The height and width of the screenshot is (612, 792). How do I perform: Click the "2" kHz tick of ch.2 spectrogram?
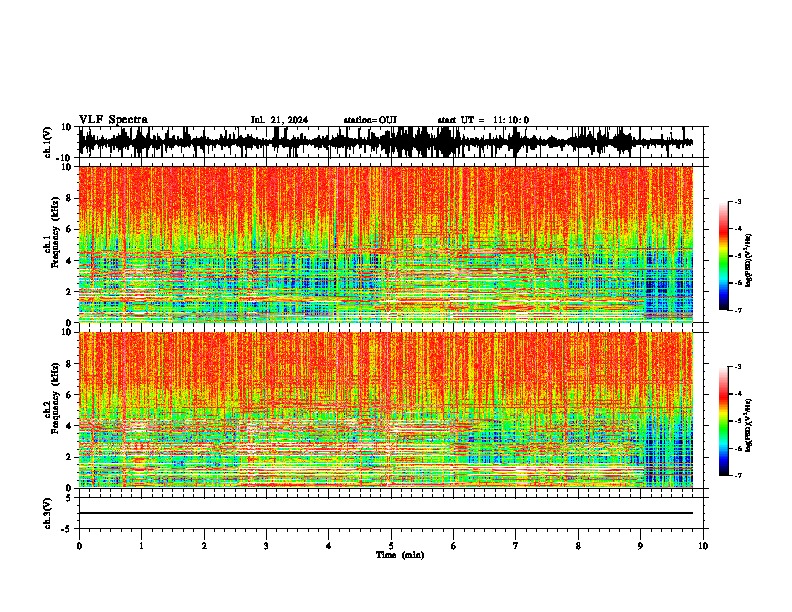tap(69, 457)
